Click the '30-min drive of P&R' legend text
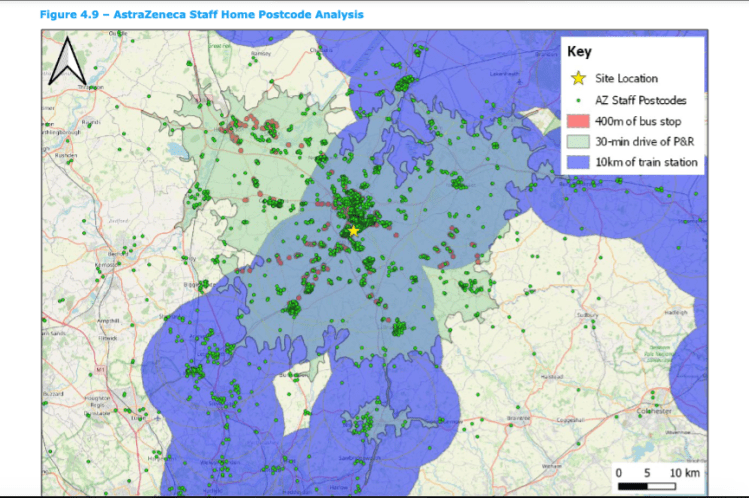Screen dimensions: 749x498 point(647,142)
